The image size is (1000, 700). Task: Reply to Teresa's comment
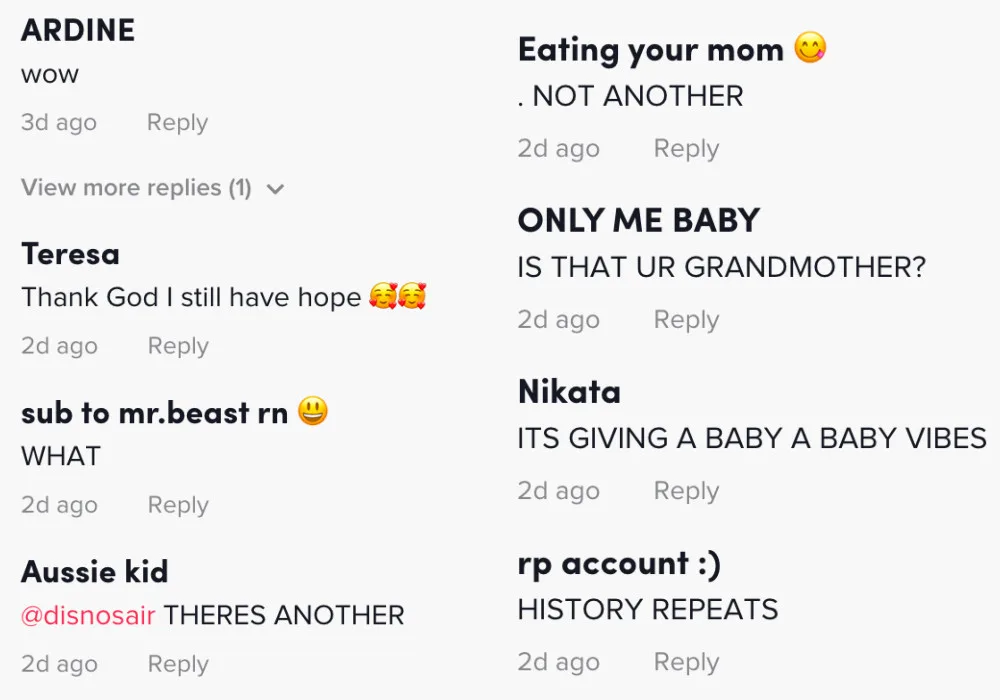(x=178, y=346)
